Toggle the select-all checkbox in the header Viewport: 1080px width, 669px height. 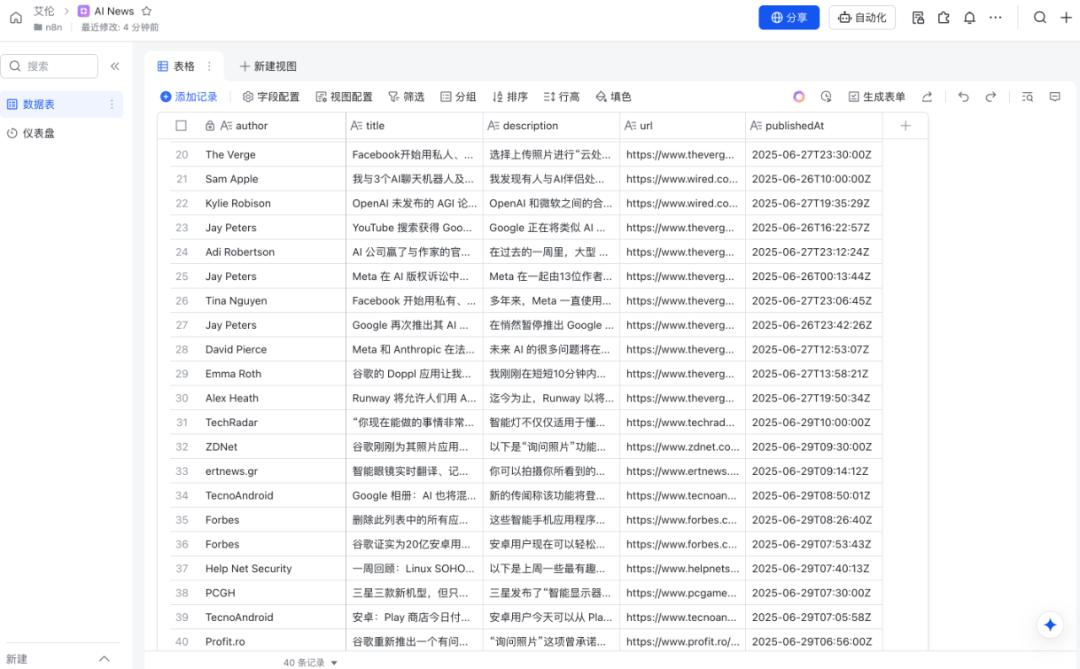click(181, 125)
